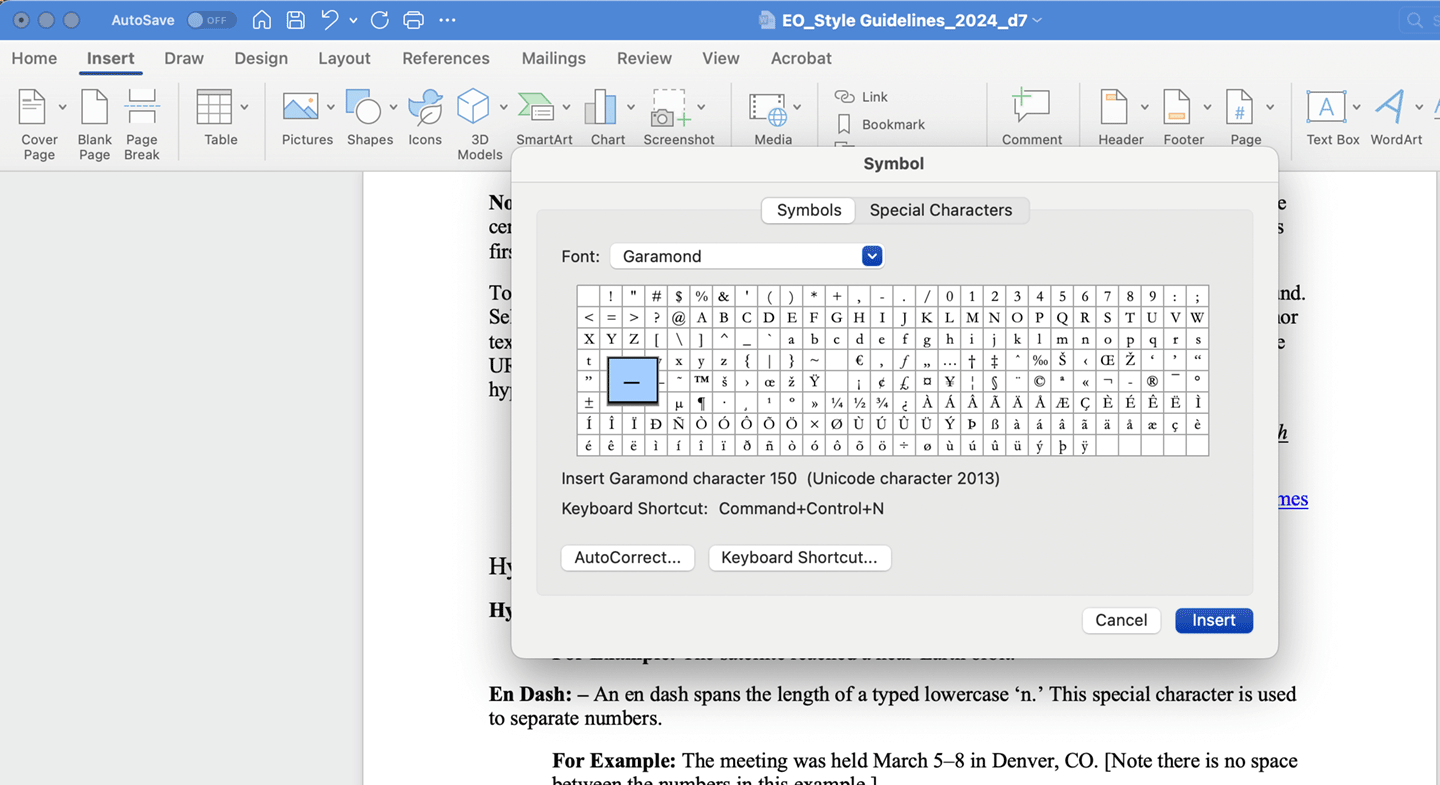Open the Layout ribbon tab
The image size is (1440, 785).
pos(344,58)
